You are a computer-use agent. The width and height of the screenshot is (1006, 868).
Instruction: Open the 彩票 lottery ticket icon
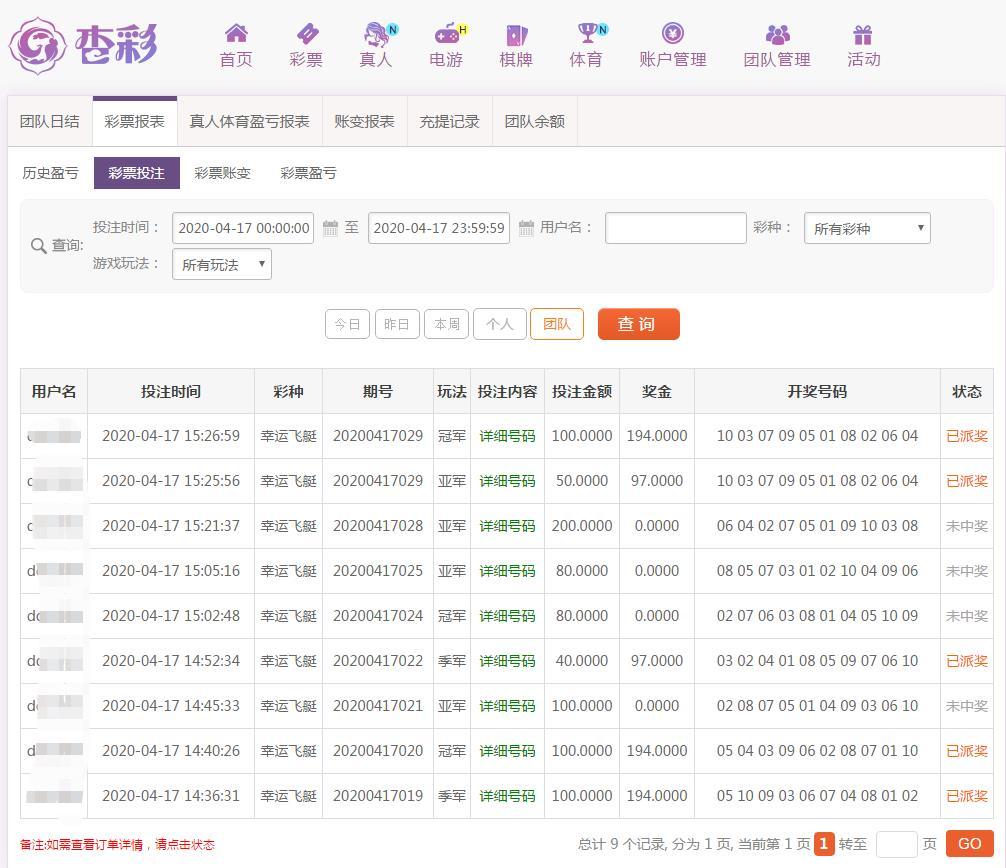306,35
